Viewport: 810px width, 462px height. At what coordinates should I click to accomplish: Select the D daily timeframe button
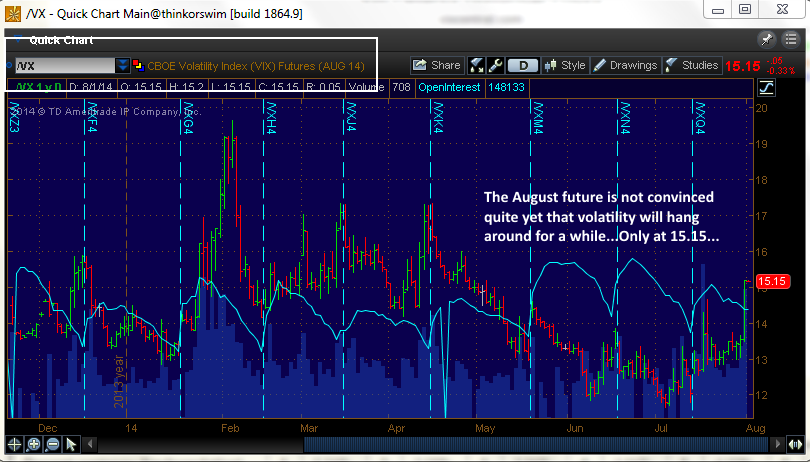click(522, 65)
